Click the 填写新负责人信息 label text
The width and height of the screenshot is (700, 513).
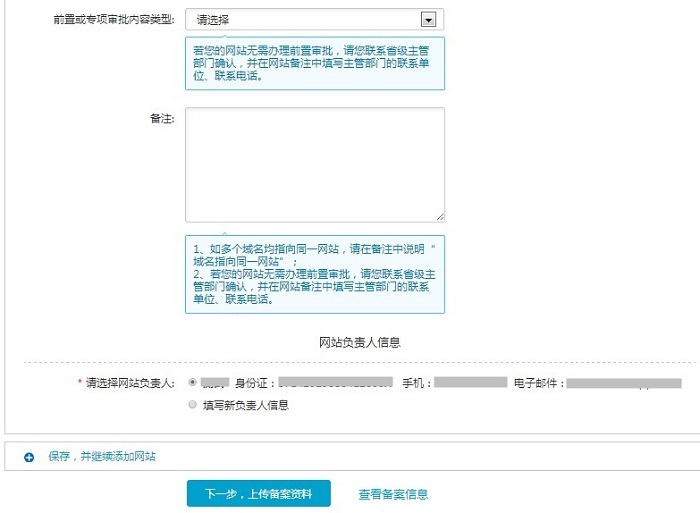245,406
